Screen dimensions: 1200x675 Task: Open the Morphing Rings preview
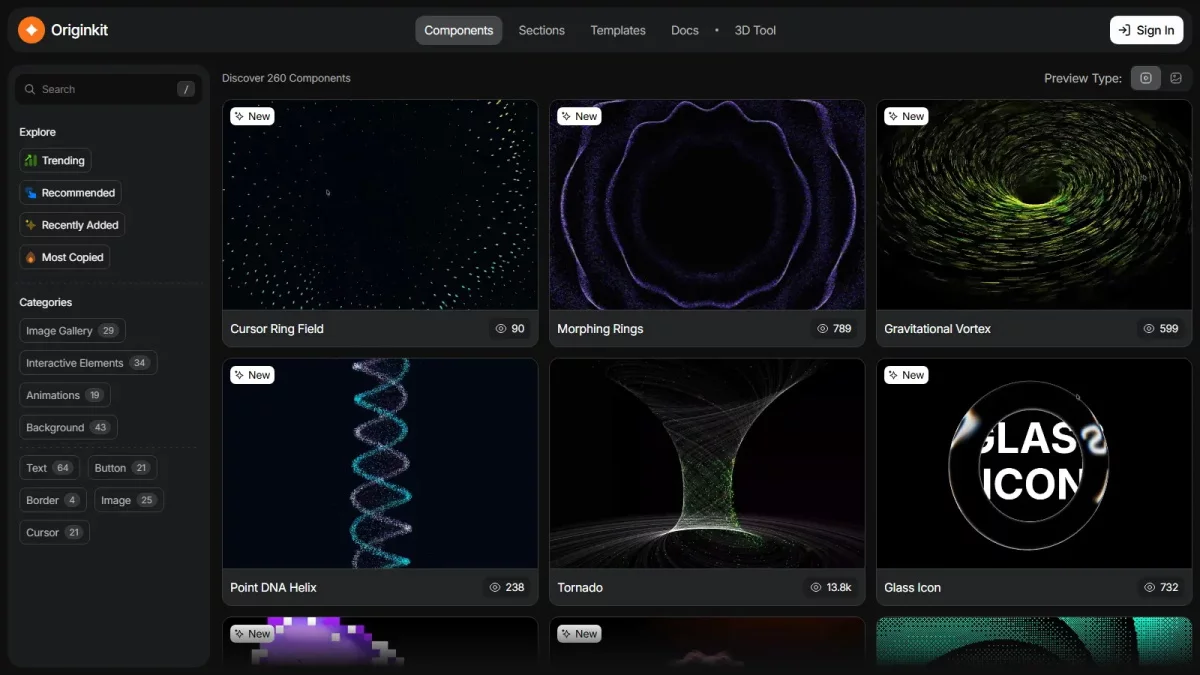(707, 205)
